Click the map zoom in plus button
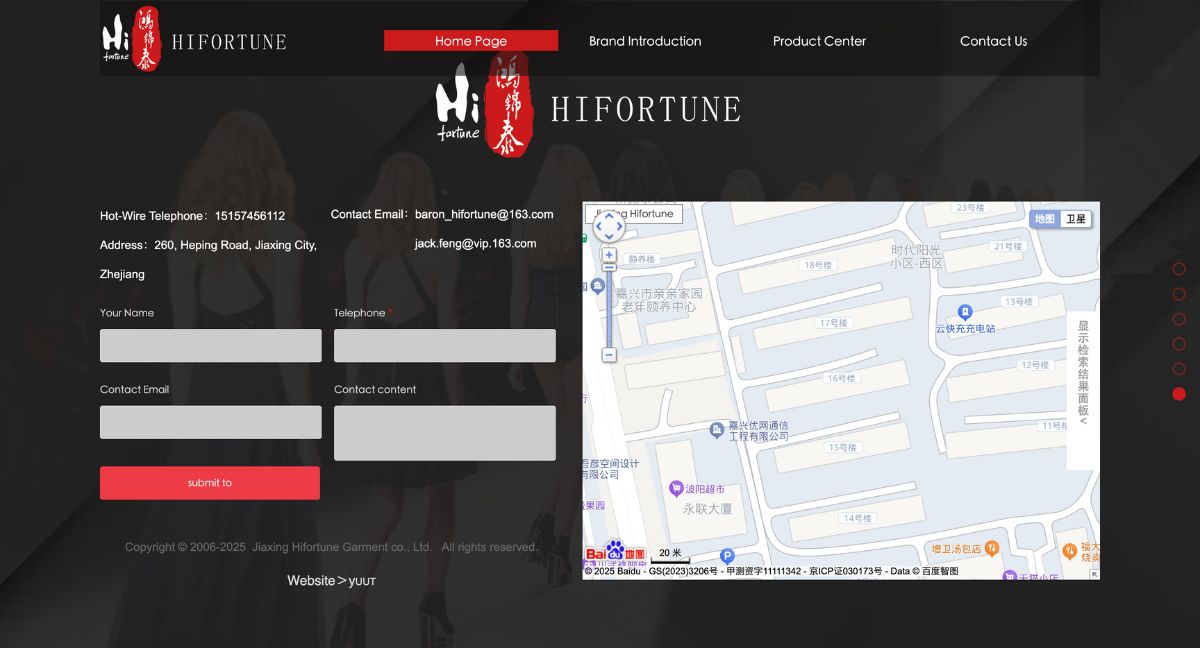 (609, 255)
